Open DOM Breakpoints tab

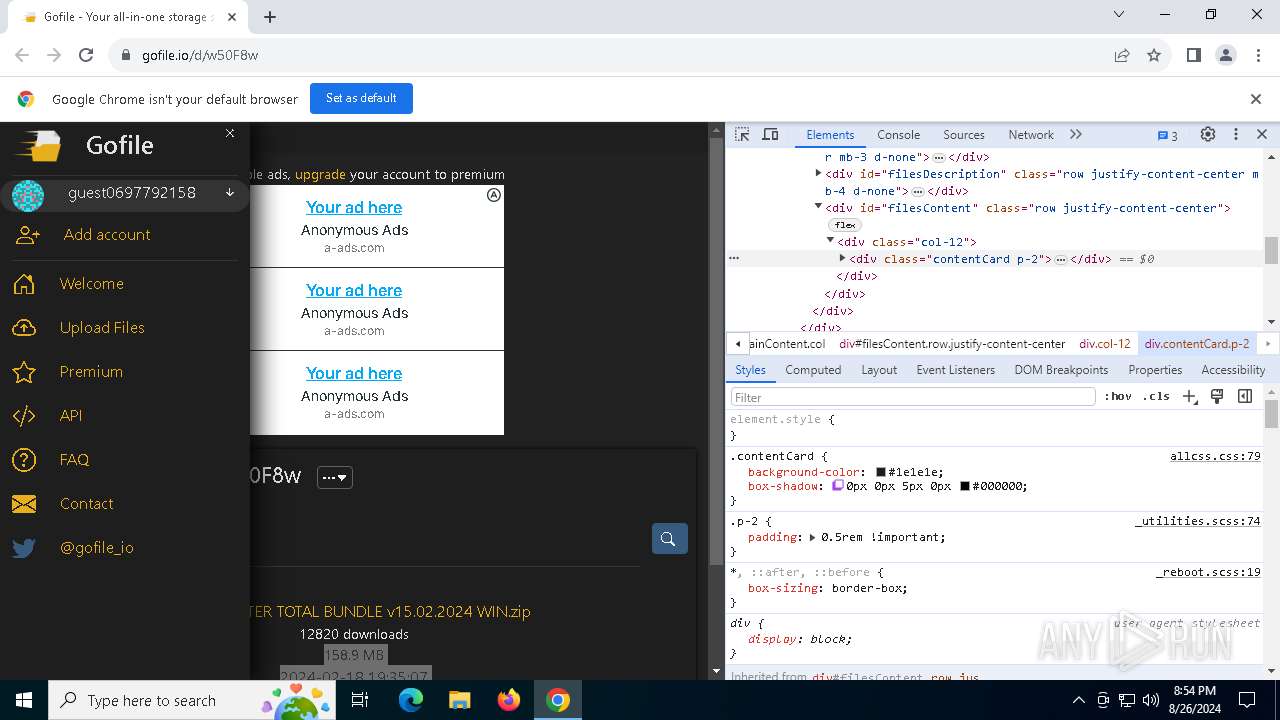[1061, 370]
